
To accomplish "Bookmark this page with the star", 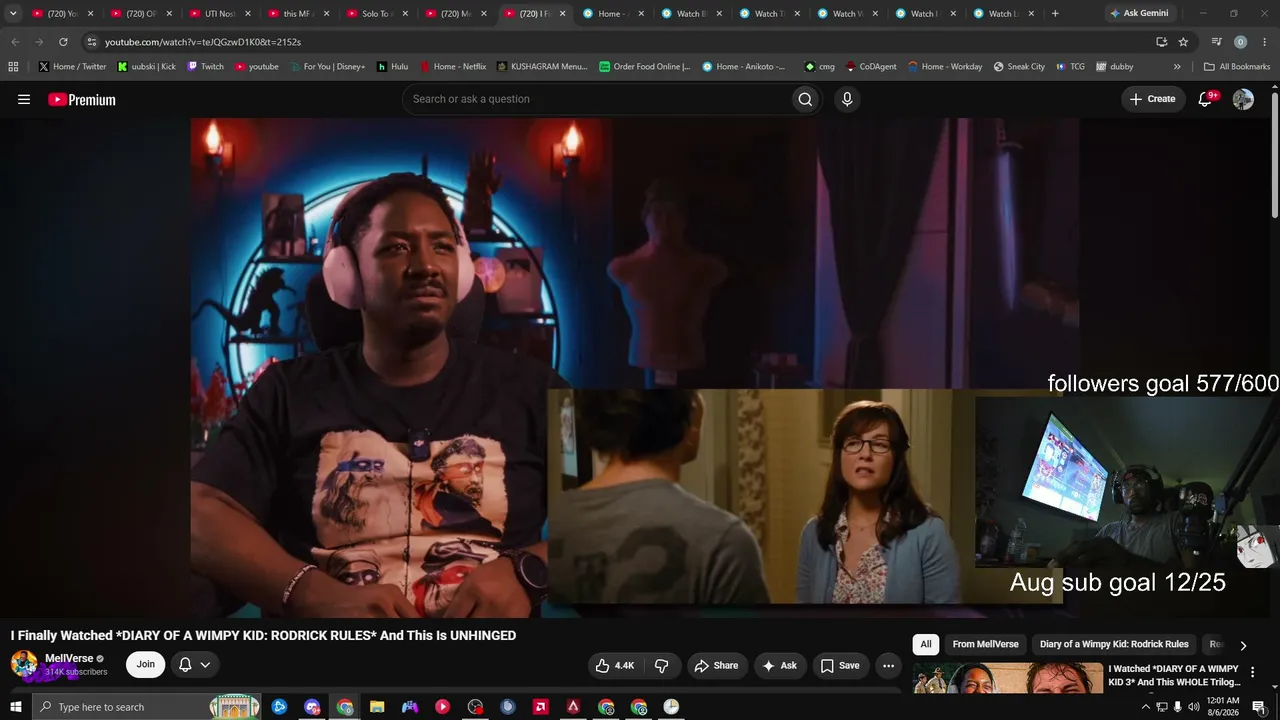I will click(x=1183, y=42).
